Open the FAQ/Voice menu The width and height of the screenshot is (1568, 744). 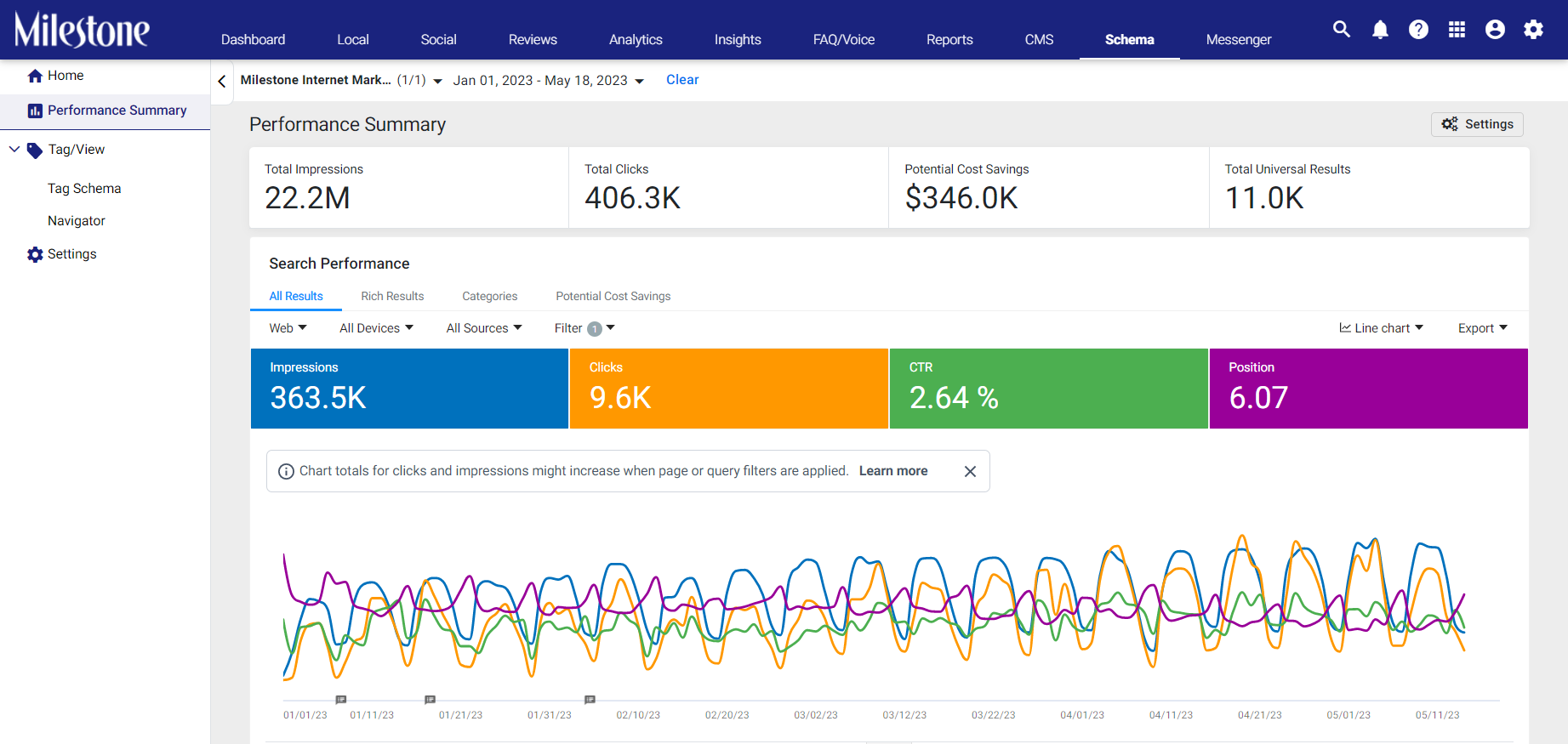pos(844,39)
